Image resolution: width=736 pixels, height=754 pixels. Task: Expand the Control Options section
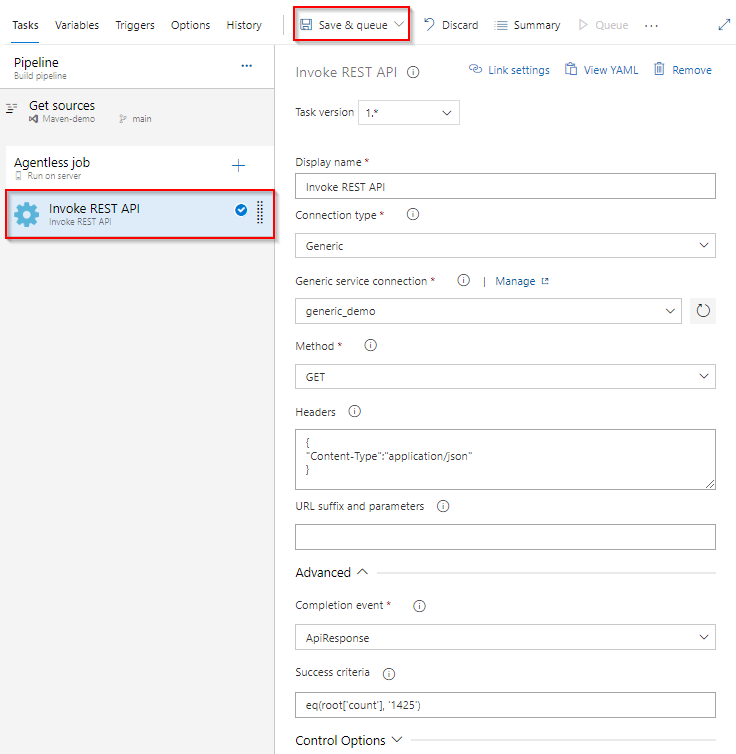(x=349, y=740)
